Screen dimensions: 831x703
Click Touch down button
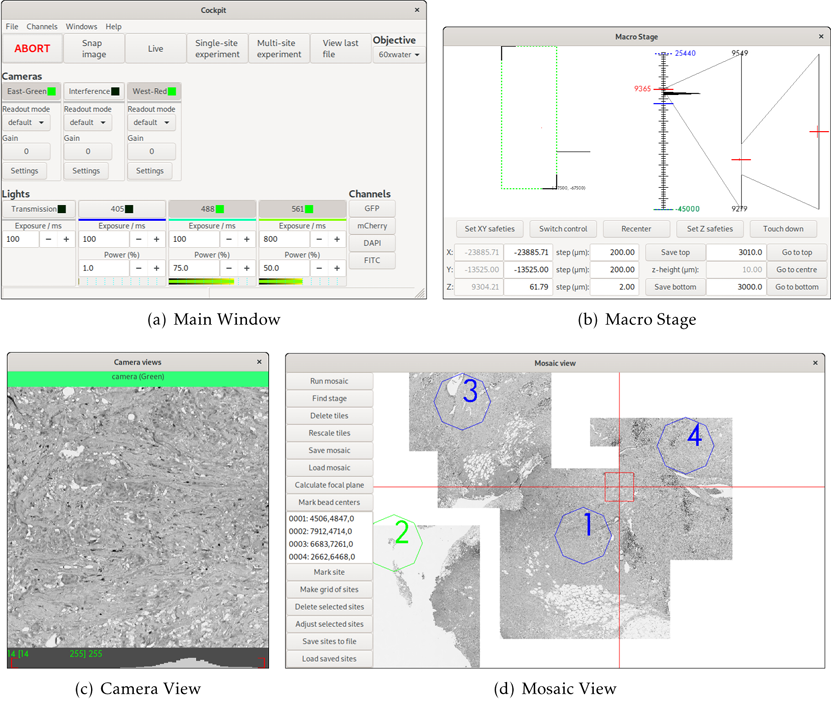783,229
